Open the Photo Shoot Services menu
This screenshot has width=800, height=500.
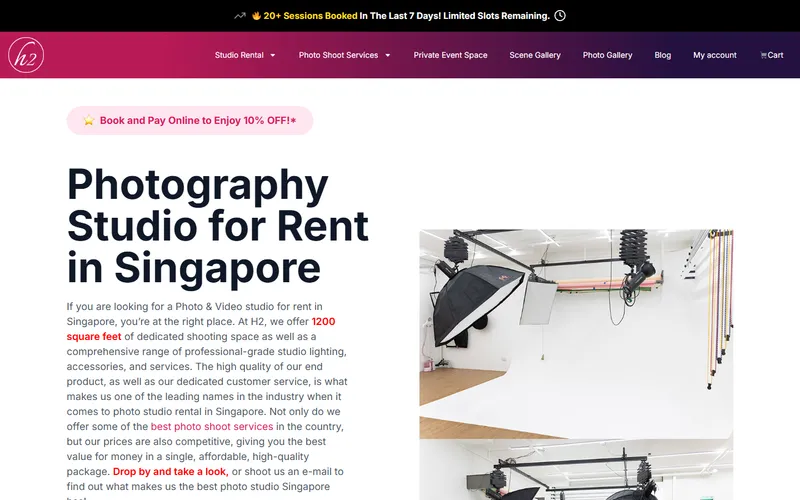click(338, 55)
